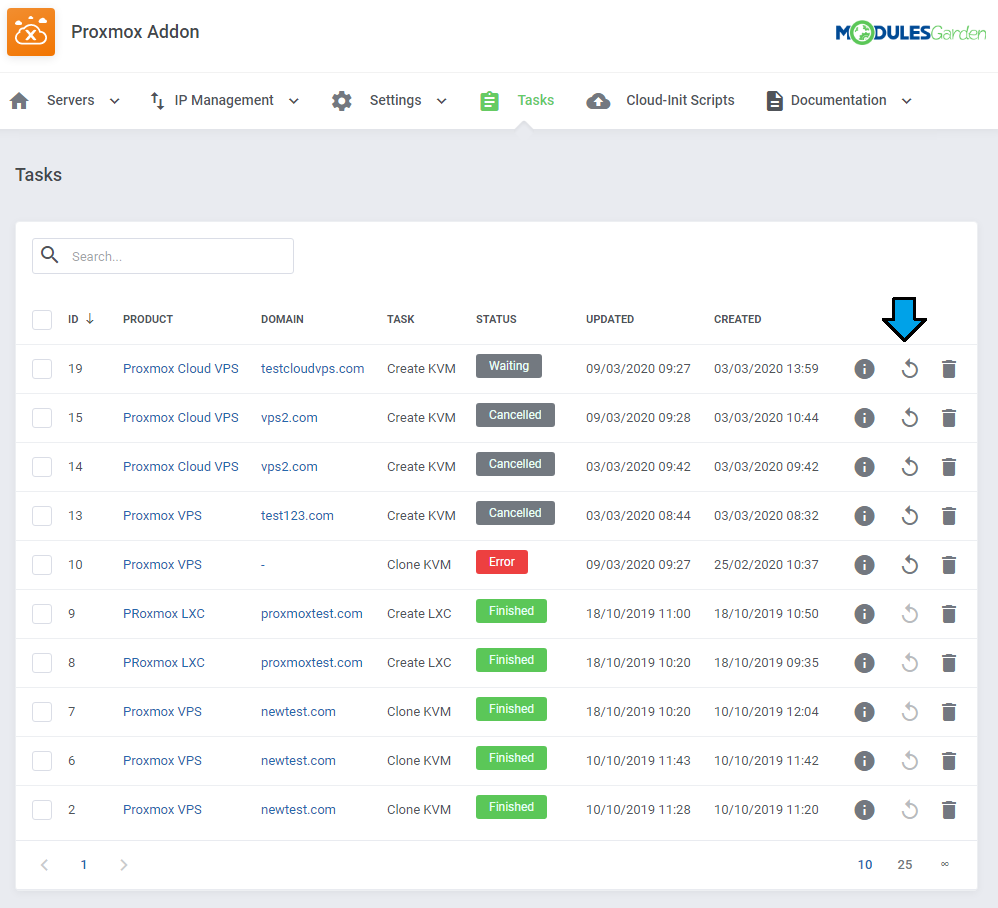
Task: Show info for task ID 14
Action: 864,467
